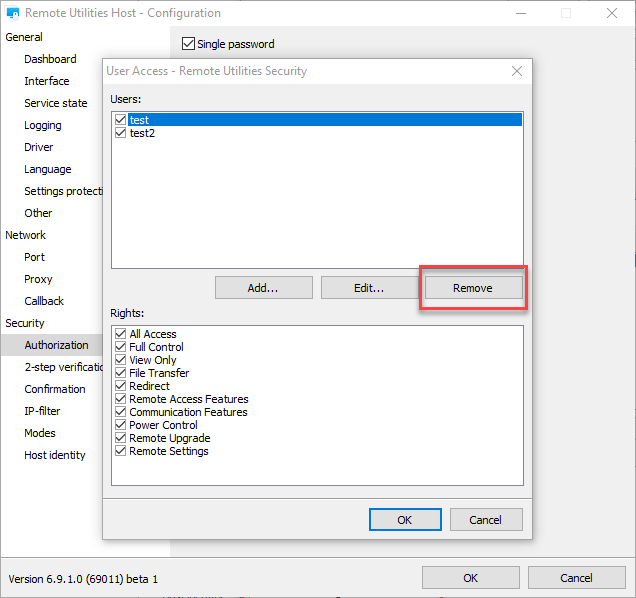Toggle the Power Control right
Image resolution: width=636 pixels, height=598 pixels.
click(x=121, y=425)
